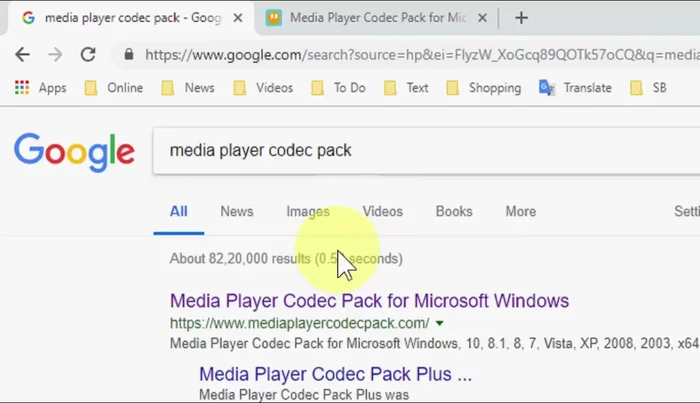Open the More search filters menu
The width and height of the screenshot is (700, 403).
pyautogui.click(x=520, y=211)
